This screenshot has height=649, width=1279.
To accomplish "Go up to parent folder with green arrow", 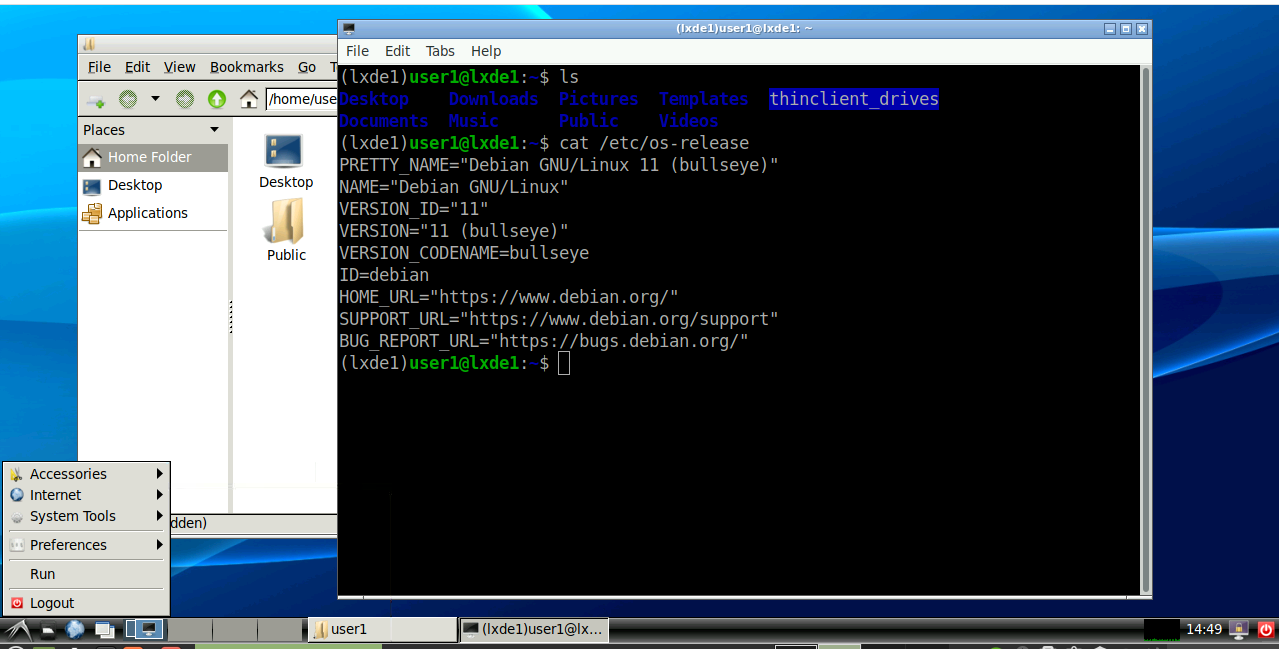I will 217,99.
